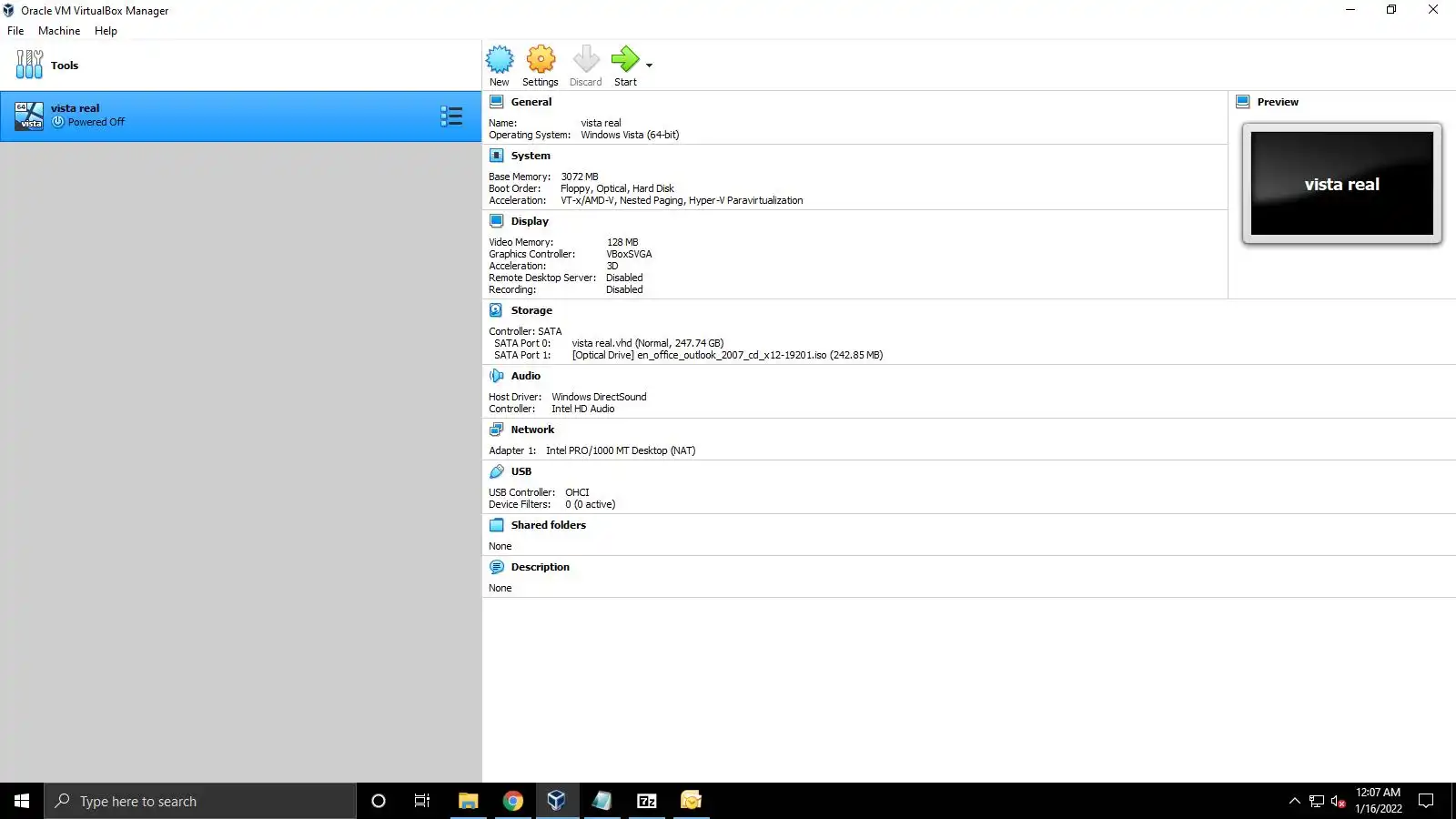Click the Description section icon

[497, 567]
